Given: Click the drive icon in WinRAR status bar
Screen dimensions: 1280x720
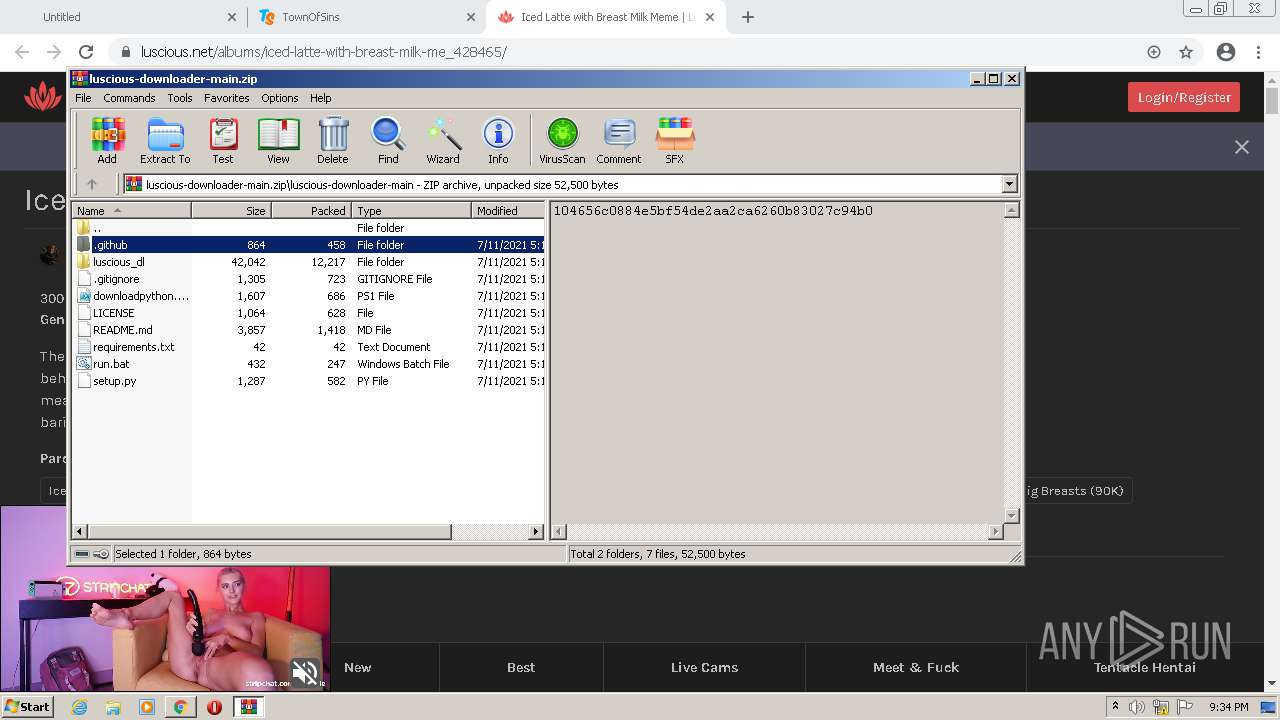Looking at the screenshot, I should point(82,554).
